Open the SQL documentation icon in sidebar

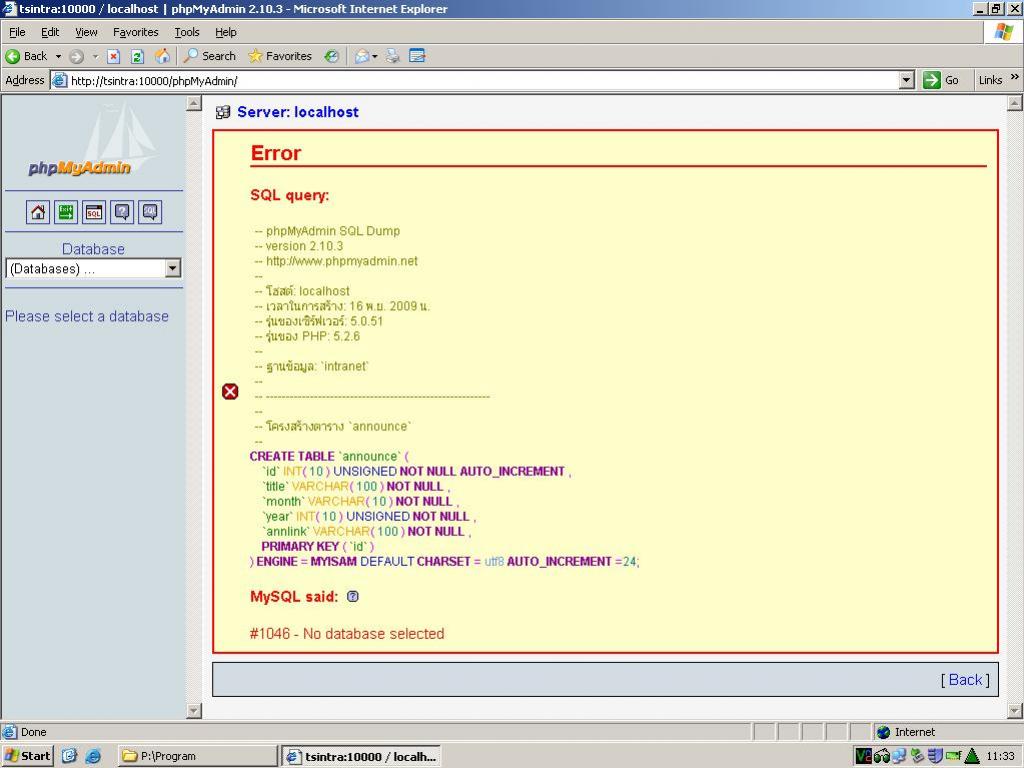150,212
